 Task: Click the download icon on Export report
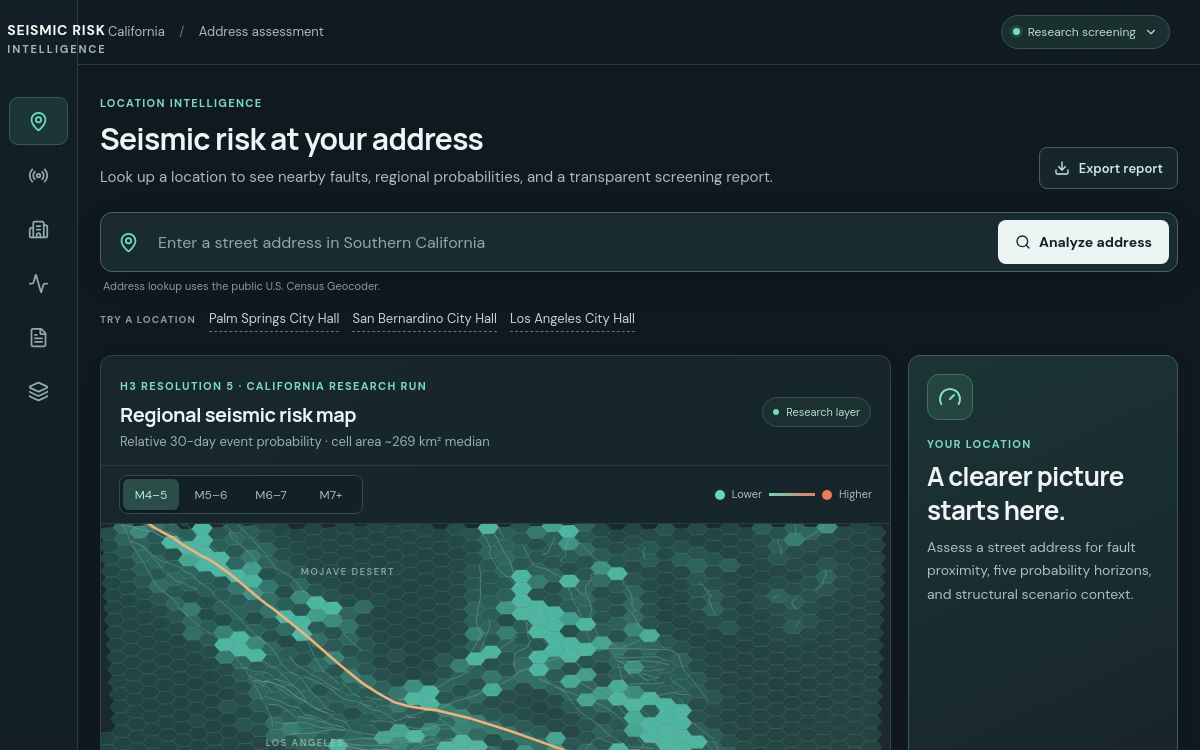pos(1062,168)
